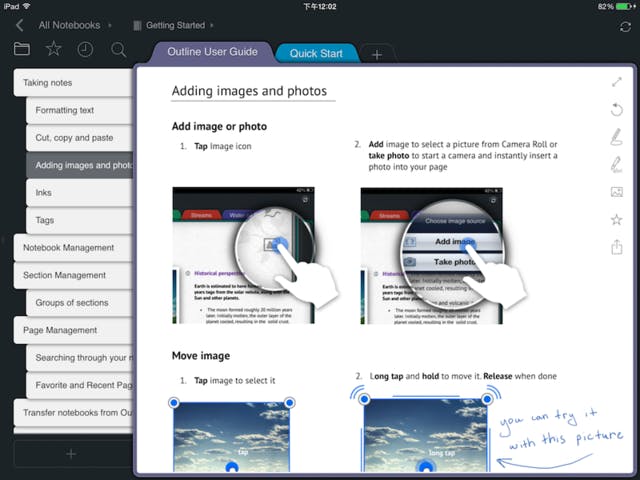The width and height of the screenshot is (640, 480).
Task: Expand page to full screen
Action: tap(617, 83)
